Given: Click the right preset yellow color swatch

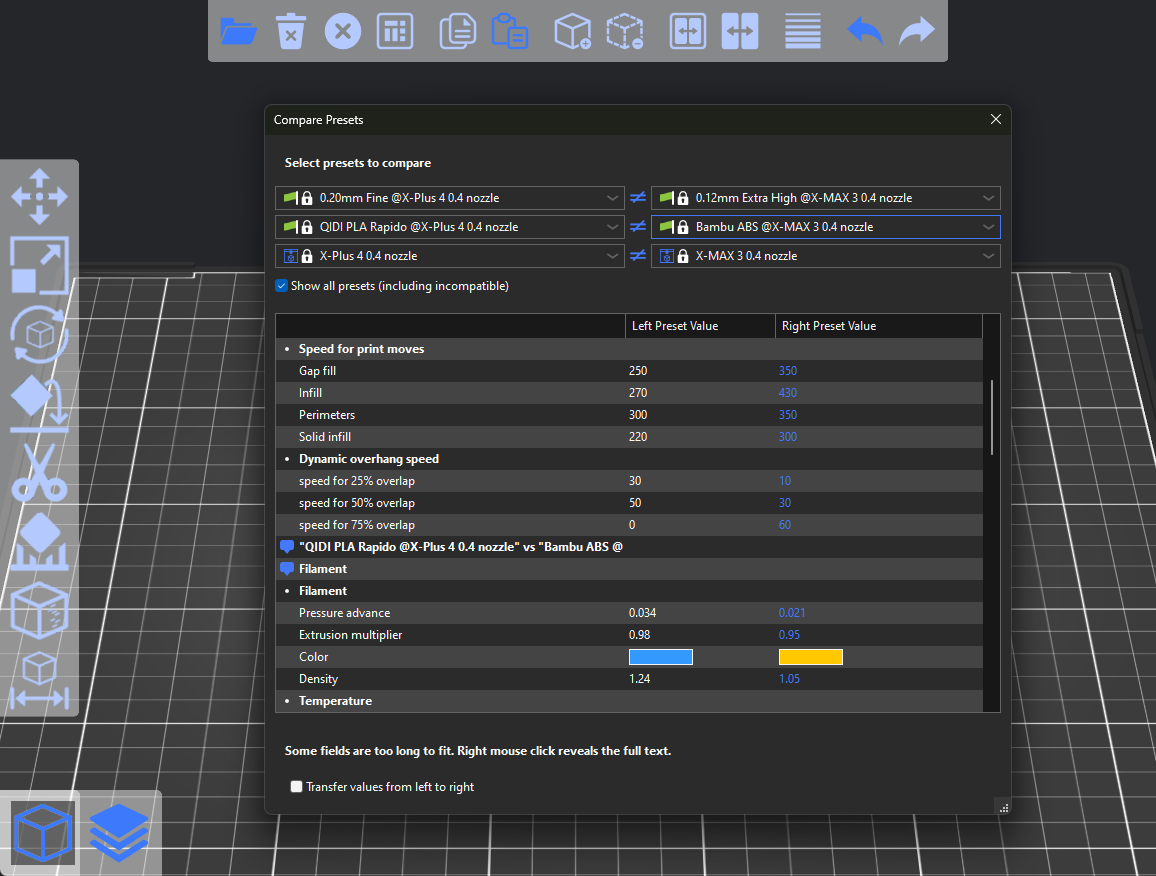Looking at the screenshot, I should coord(811,657).
